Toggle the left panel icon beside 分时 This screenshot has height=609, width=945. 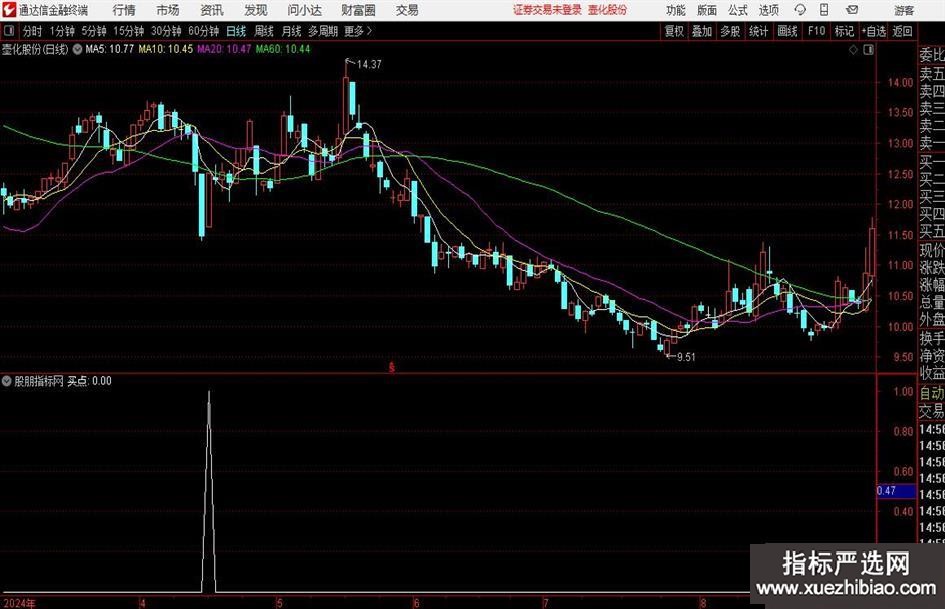8,31
